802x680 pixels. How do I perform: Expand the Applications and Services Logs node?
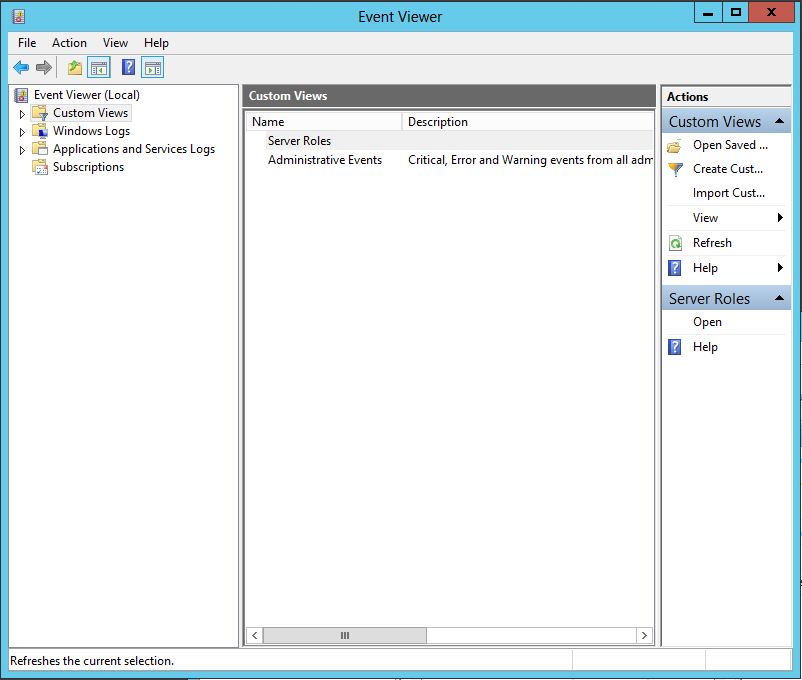click(x=22, y=150)
